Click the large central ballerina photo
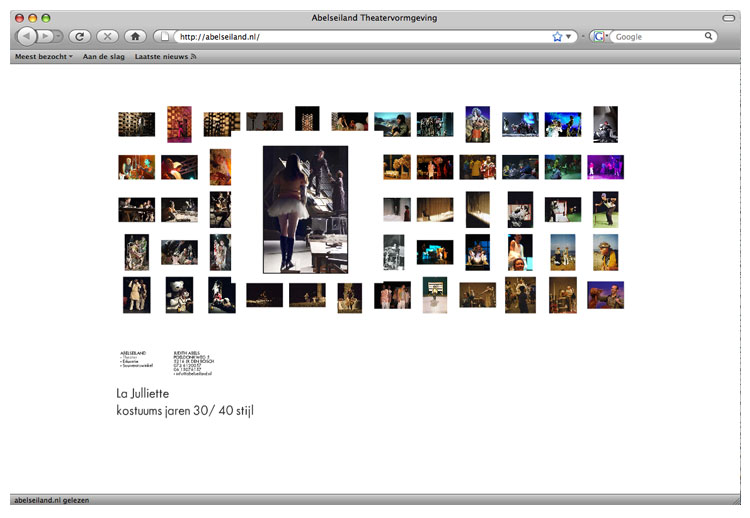750x518 pixels. (305, 209)
